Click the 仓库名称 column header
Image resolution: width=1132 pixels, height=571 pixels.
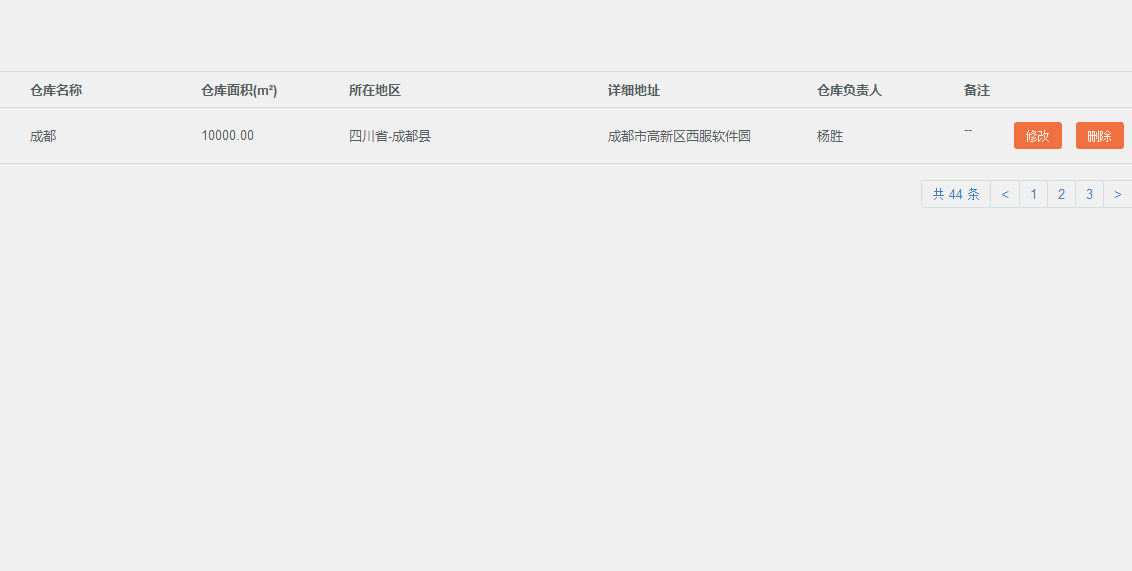coord(56,90)
